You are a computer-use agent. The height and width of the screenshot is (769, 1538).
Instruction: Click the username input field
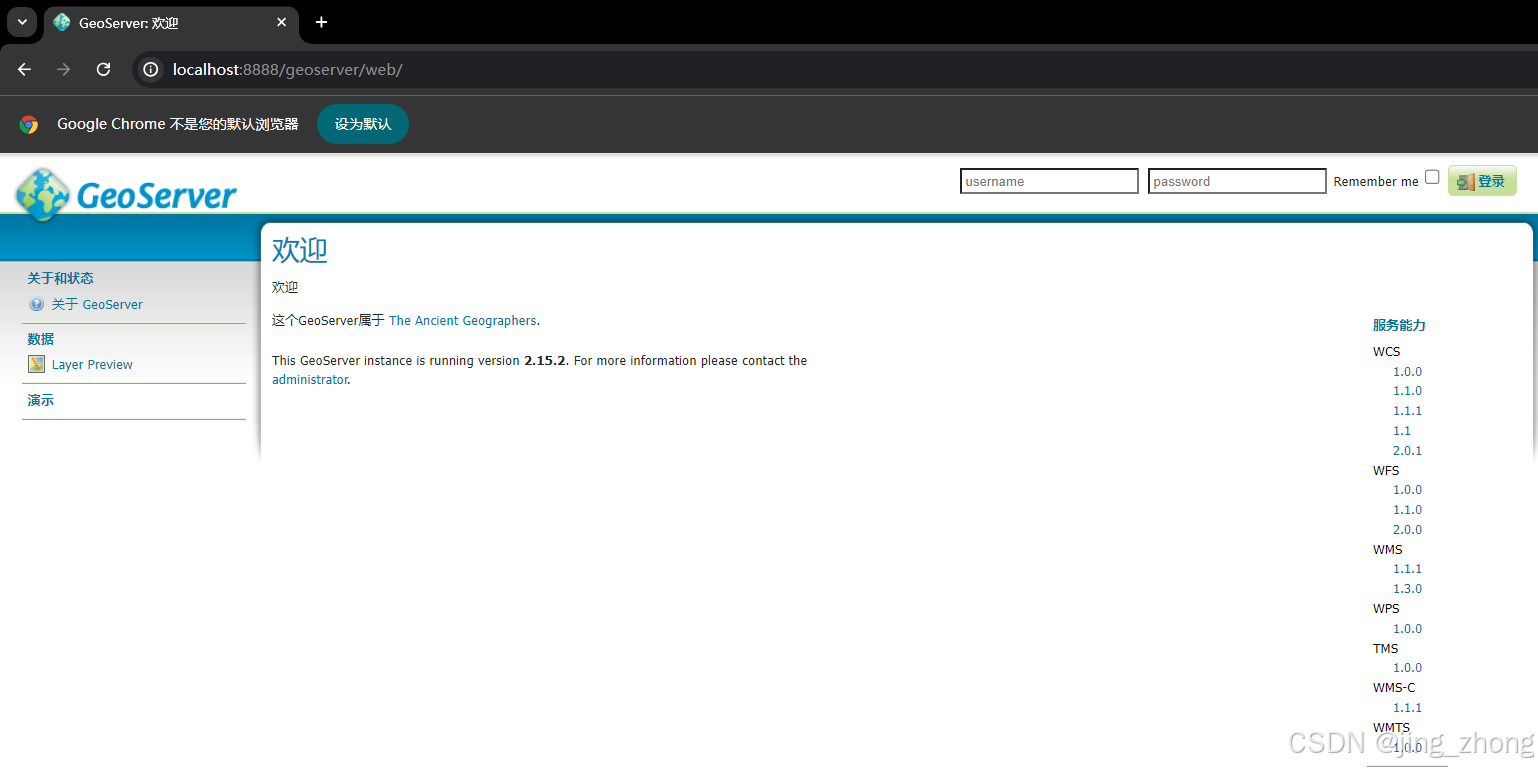[1049, 181]
